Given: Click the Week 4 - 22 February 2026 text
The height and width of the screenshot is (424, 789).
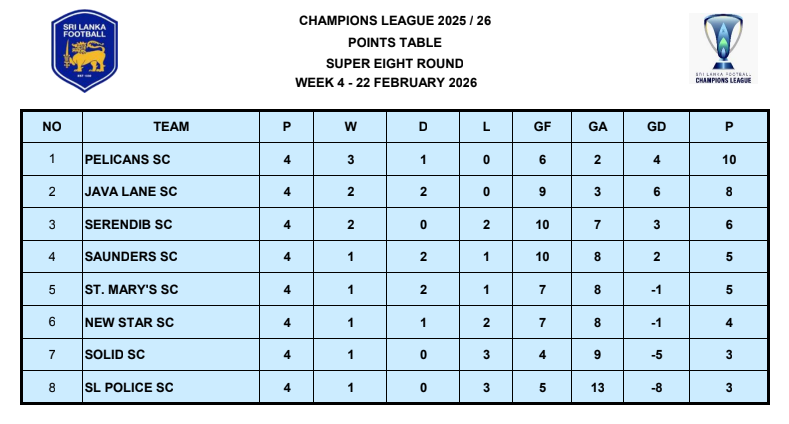Looking at the screenshot, I should (394, 82).
